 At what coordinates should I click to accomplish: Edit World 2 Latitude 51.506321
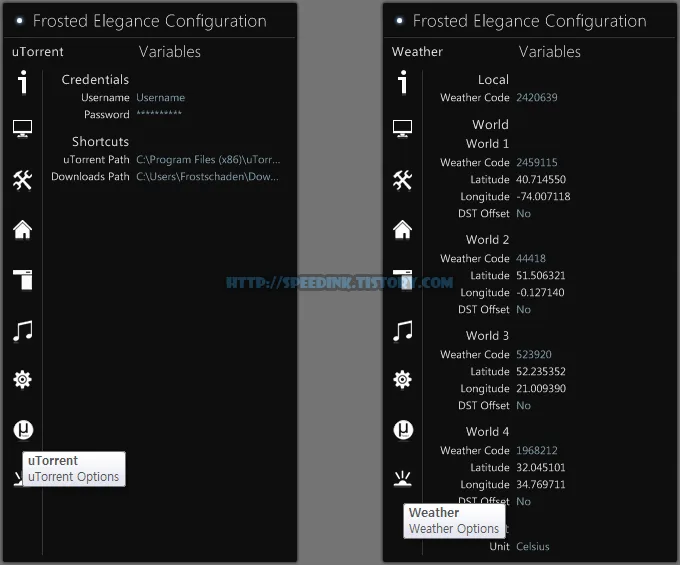pyautogui.click(x=540, y=275)
